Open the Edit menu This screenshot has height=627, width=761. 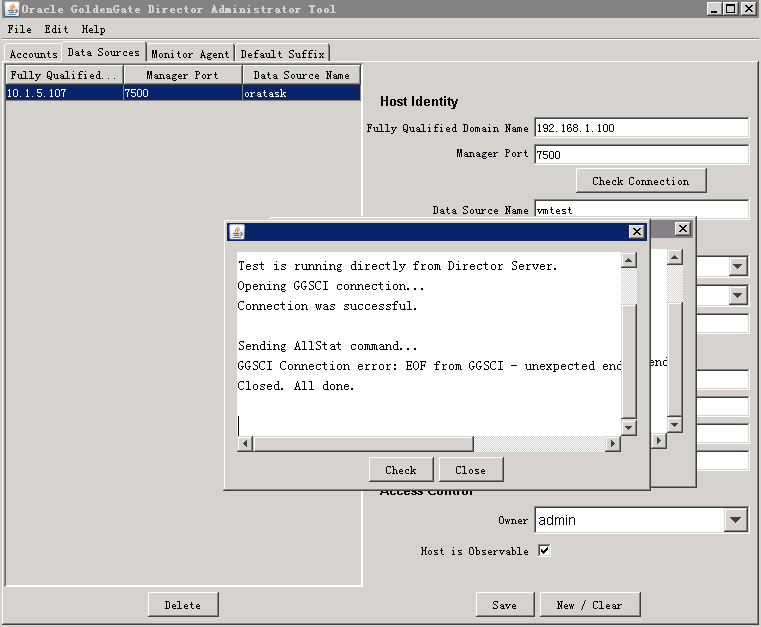tap(56, 29)
